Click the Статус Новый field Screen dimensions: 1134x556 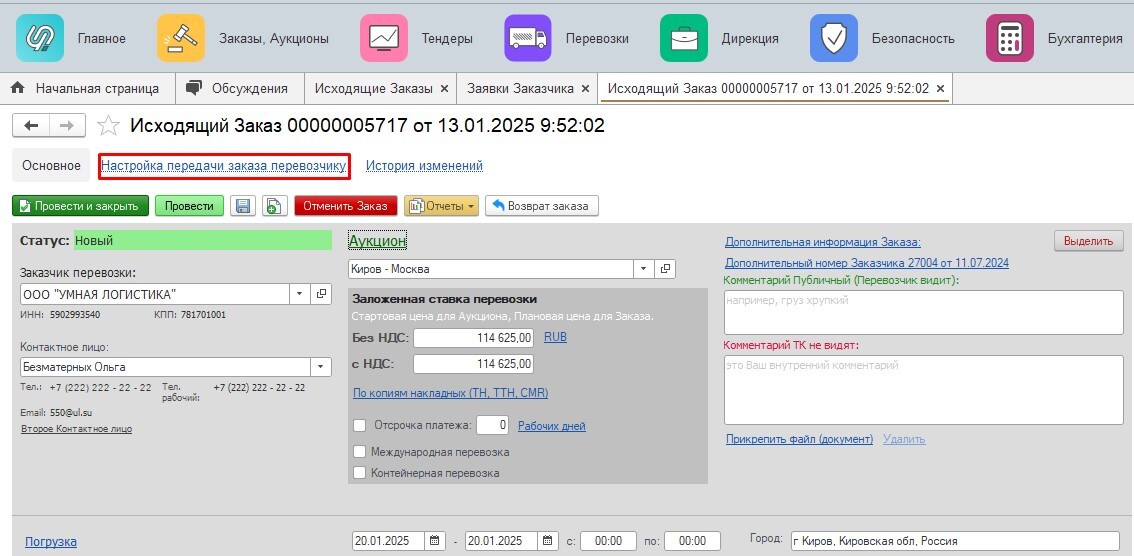202,241
